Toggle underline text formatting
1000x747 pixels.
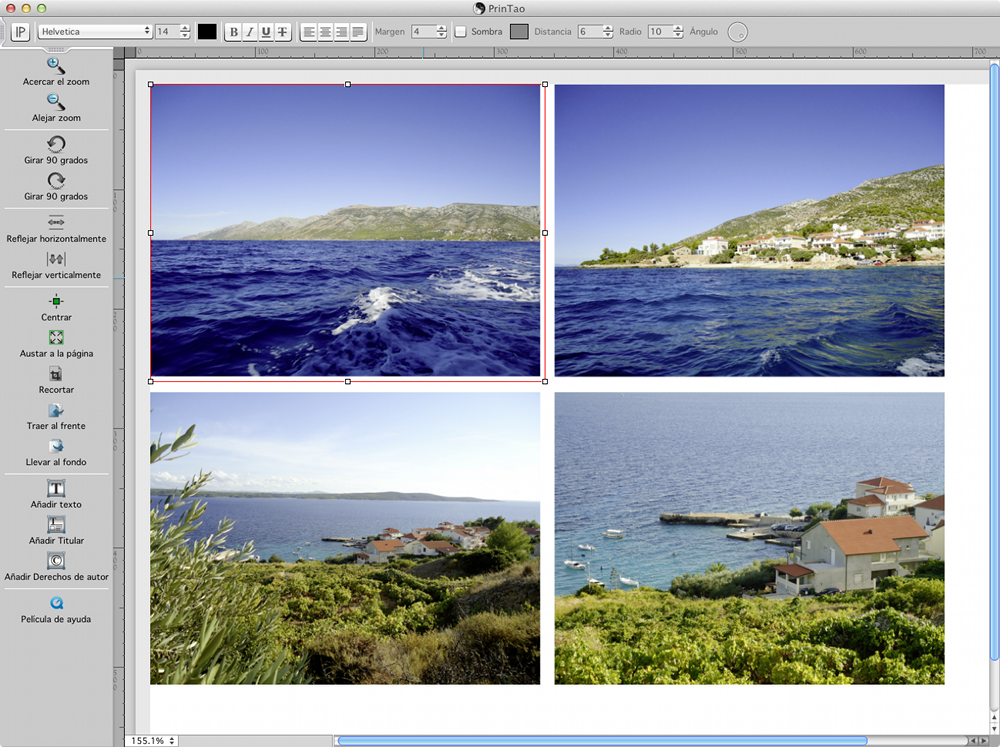point(265,32)
